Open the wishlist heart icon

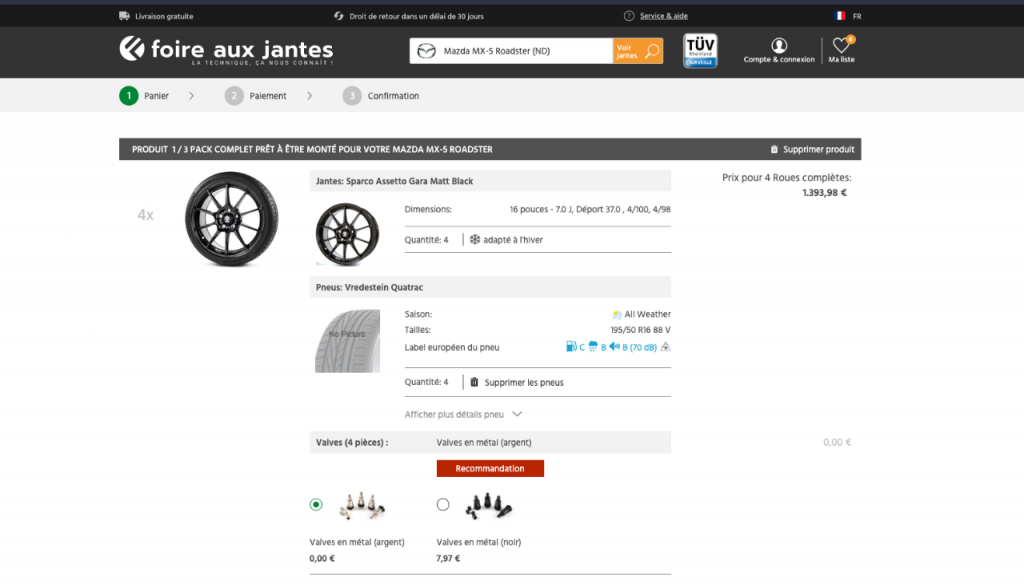click(841, 44)
